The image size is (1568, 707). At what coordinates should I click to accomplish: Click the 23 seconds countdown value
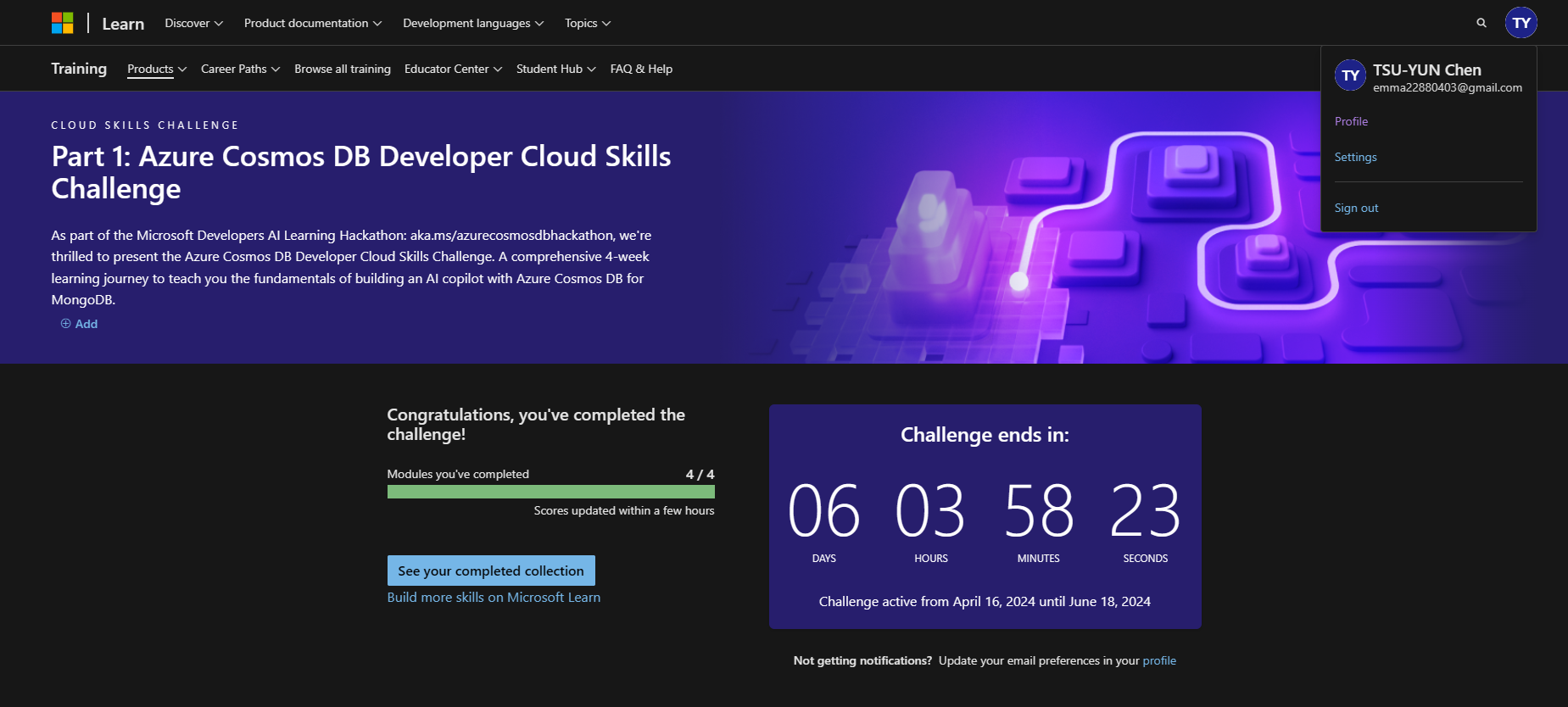[1146, 510]
